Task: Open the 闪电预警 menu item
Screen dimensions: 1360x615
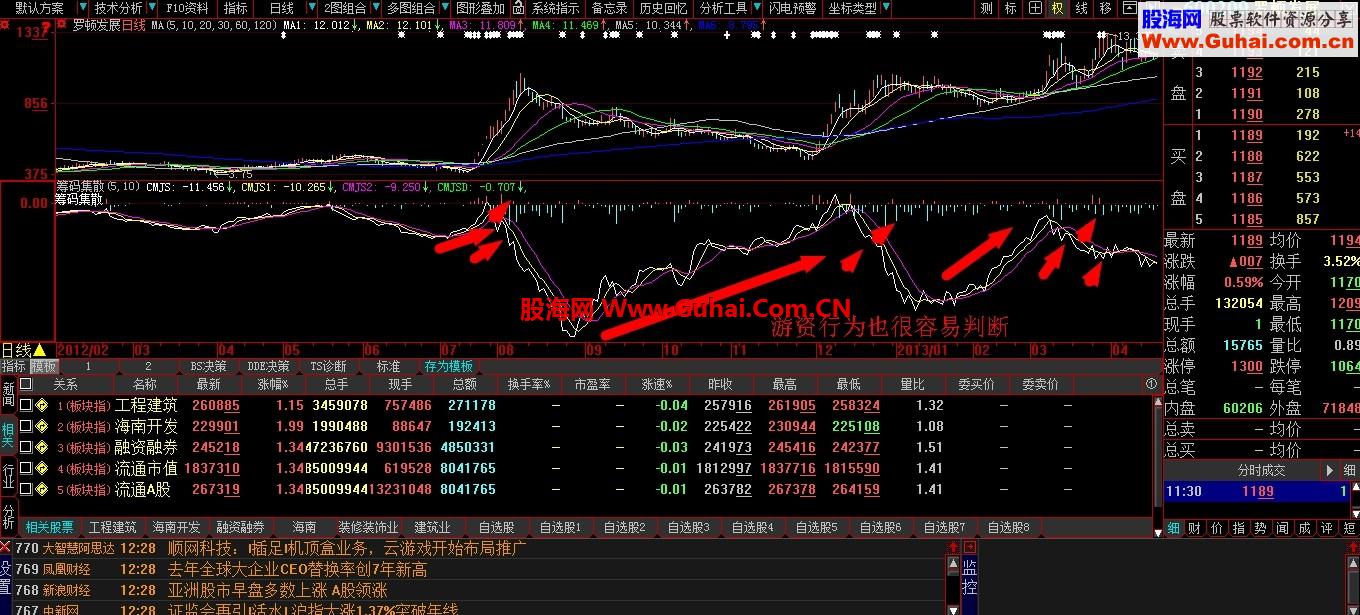Action: pos(792,8)
